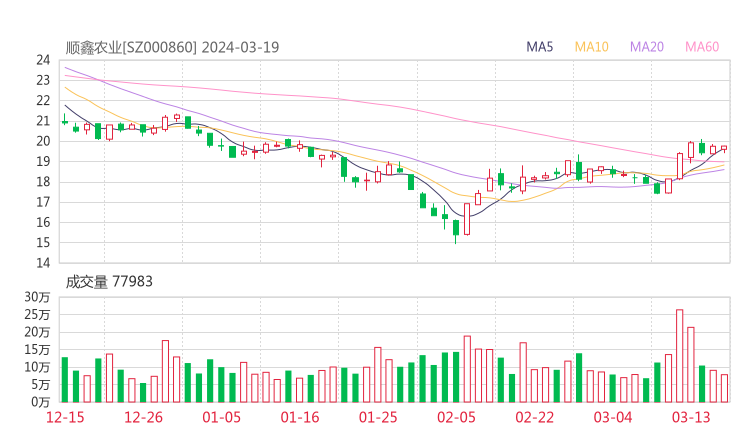Click the 30万 volume axis label
740x440 pixels.
coord(37,297)
